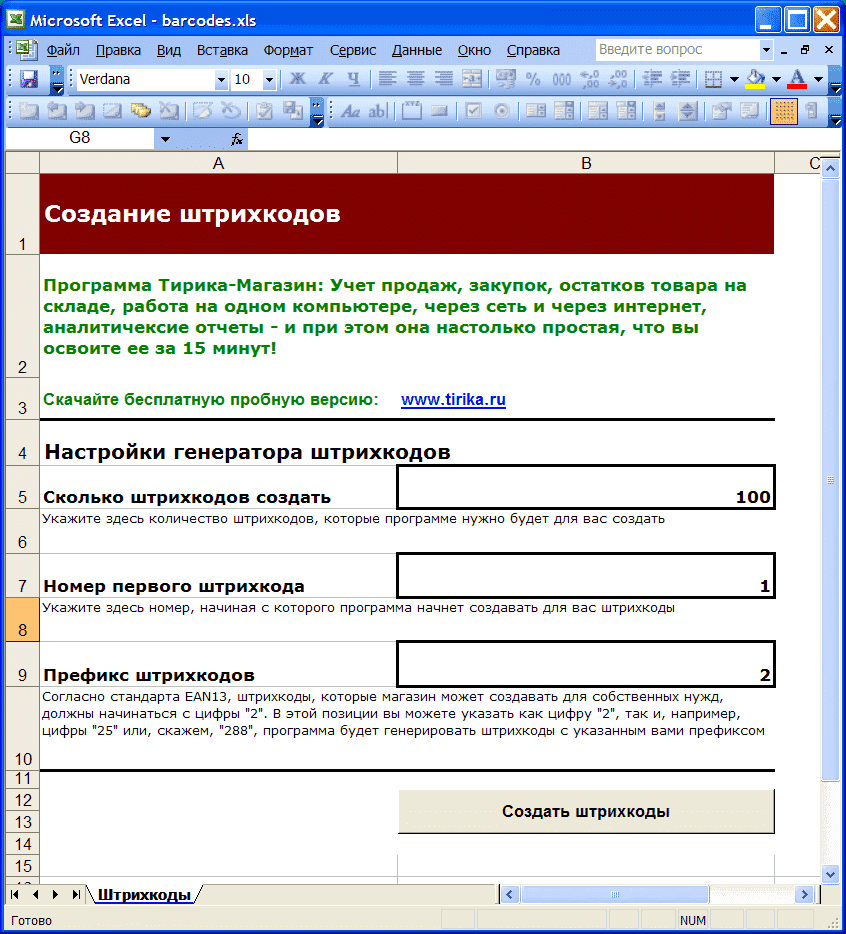Open the www.tirika.ru link
The width and height of the screenshot is (846, 934).
(x=453, y=400)
